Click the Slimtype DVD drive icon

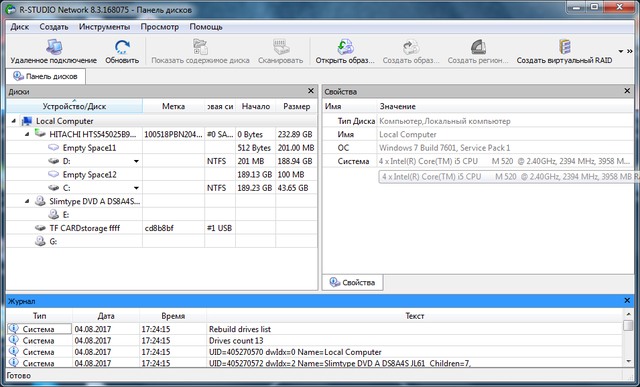click(x=40, y=200)
